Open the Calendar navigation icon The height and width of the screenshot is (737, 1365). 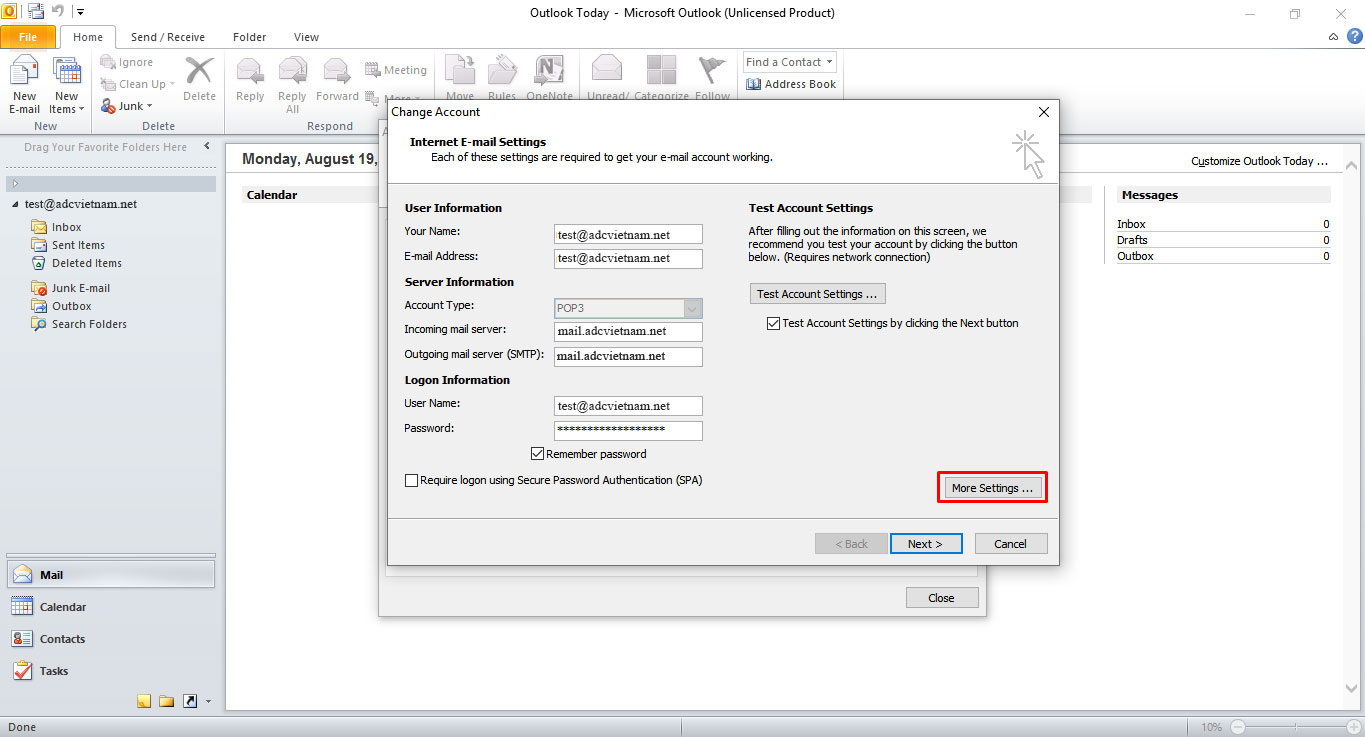pos(22,607)
